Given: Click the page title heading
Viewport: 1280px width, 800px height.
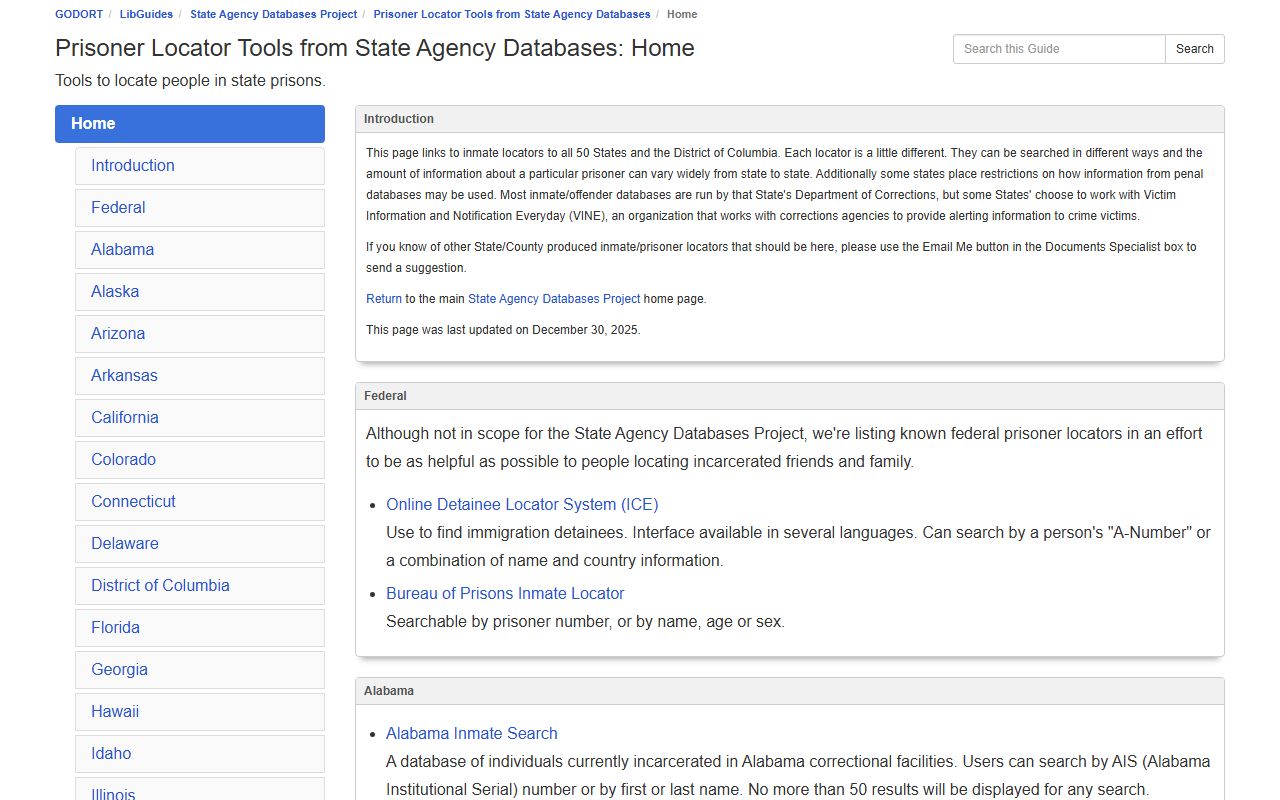Looking at the screenshot, I should coord(375,48).
